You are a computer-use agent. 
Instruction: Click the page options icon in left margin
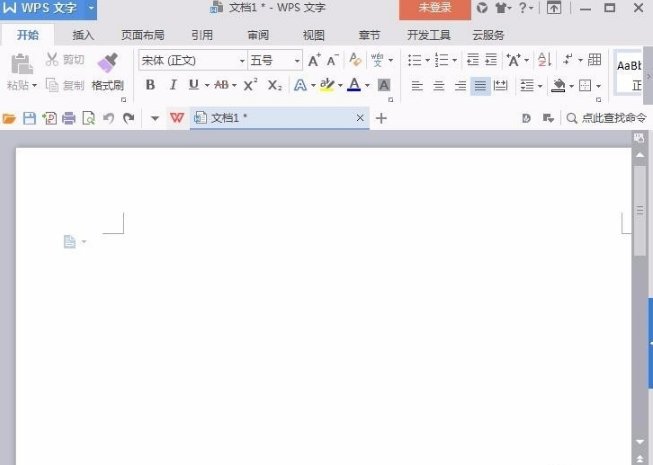coord(70,241)
